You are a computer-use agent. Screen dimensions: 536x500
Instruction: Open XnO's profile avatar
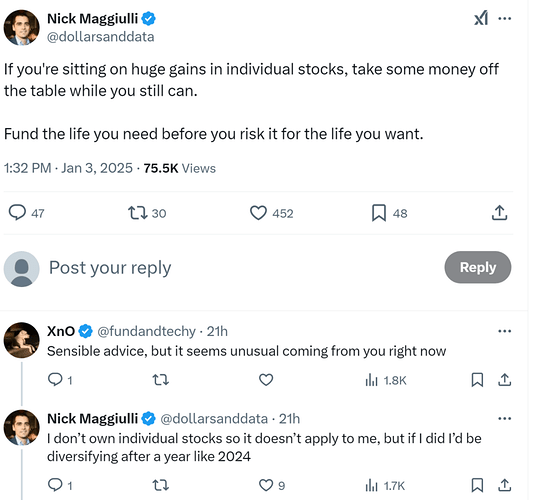pyautogui.click(x=22, y=340)
